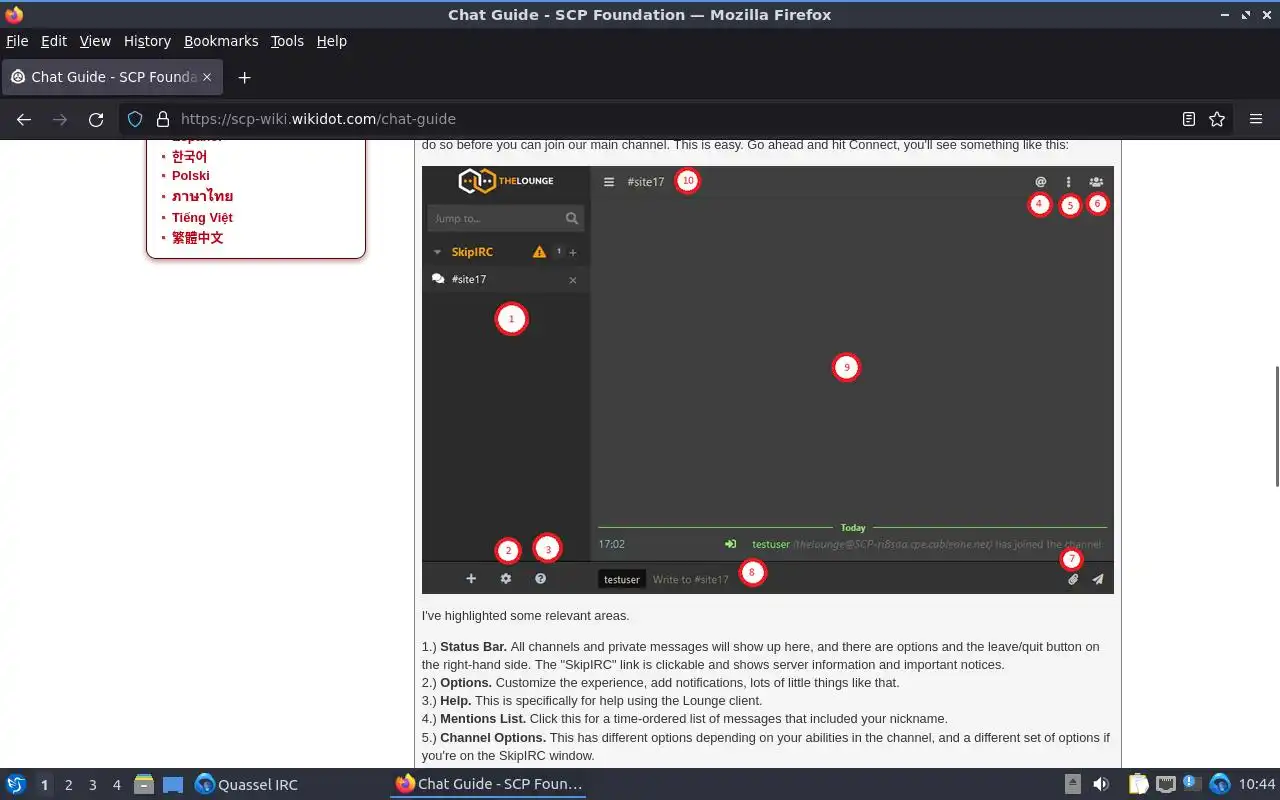Screen dimensions: 1280x800
Task: Open the View menu
Action: [x=95, y=41]
